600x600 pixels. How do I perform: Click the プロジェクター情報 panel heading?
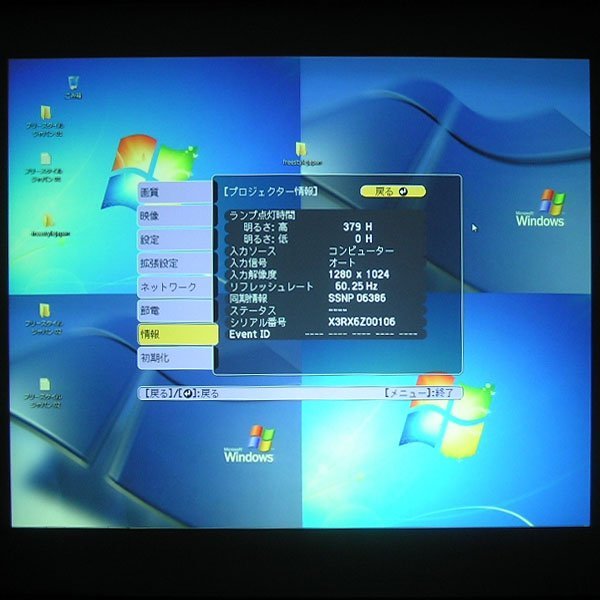pos(271,191)
